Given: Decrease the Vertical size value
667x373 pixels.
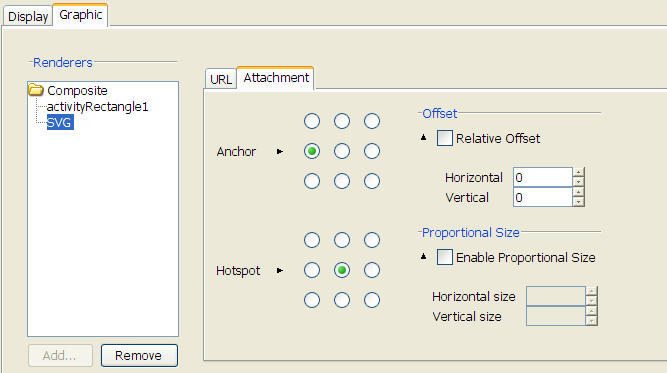Looking at the screenshot, I should pos(591,321).
